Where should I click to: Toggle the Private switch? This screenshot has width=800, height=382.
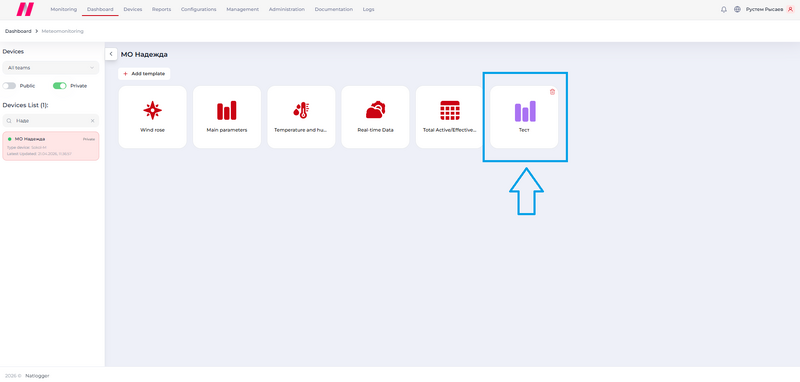point(60,86)
